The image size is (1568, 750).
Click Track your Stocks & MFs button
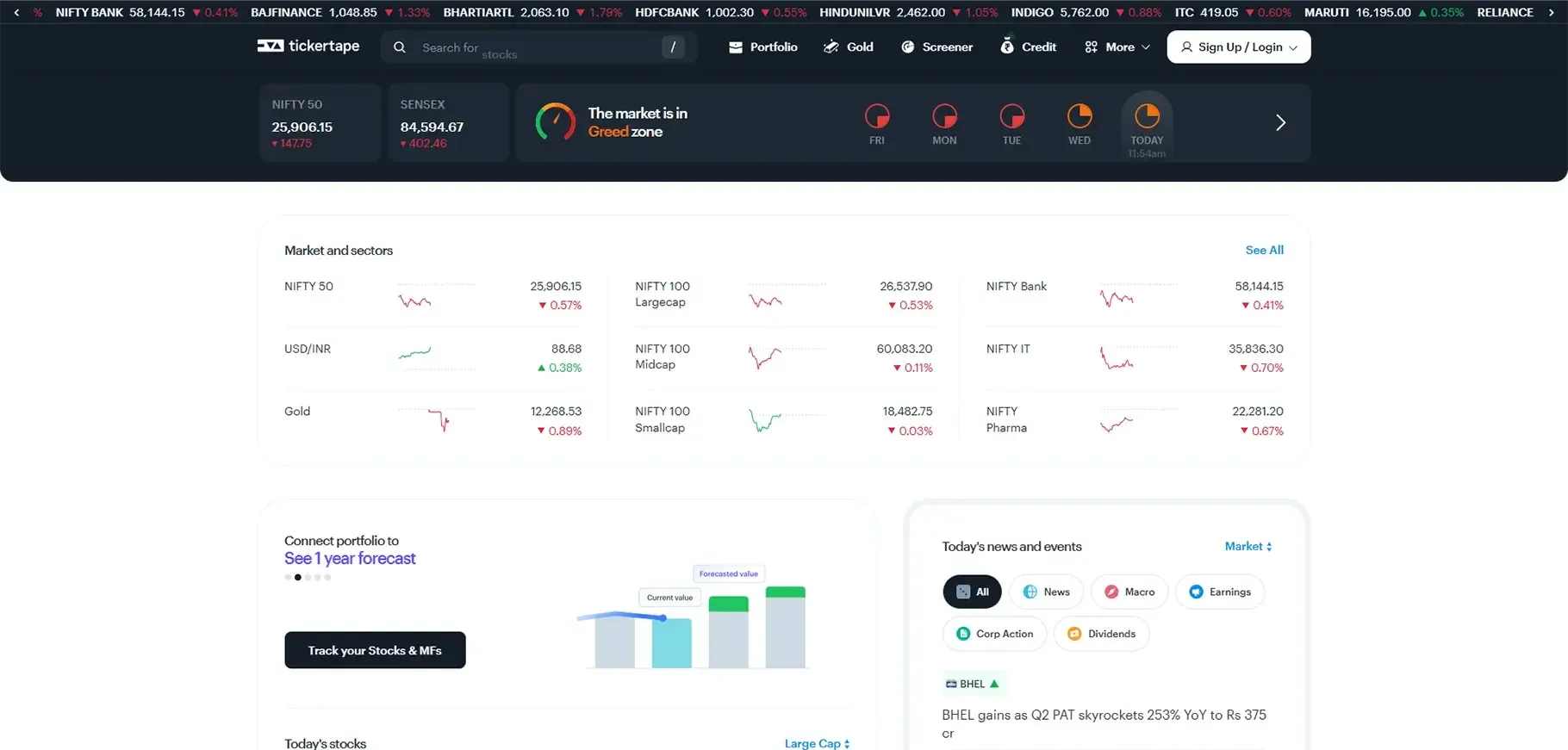tap(375, 650)
